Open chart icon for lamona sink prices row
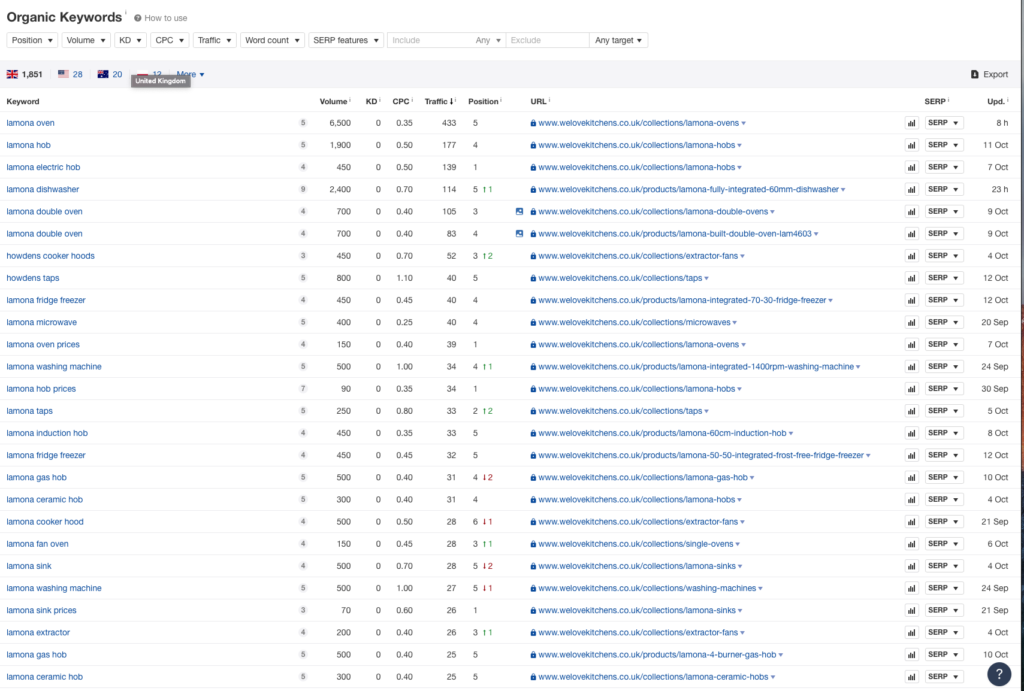 [x=912, y=611]
